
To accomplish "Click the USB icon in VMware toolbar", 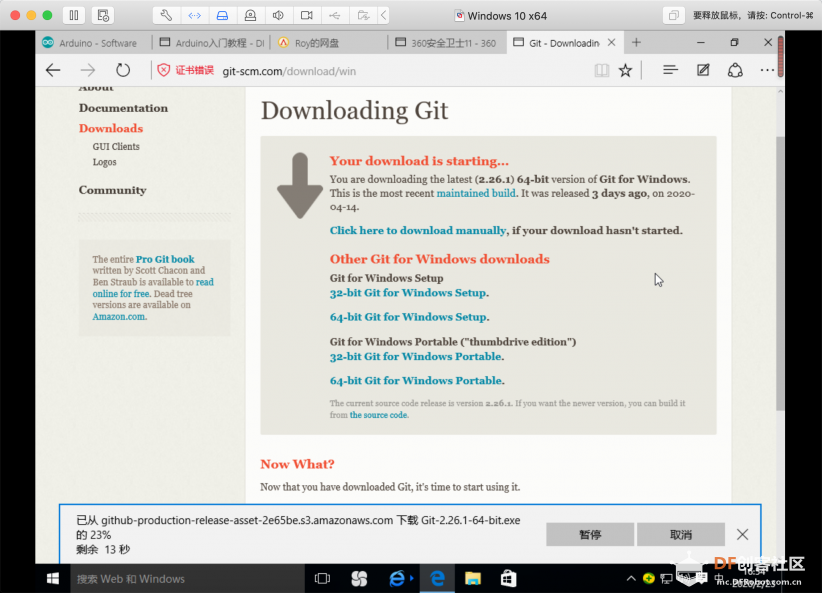I will [334, 15].
